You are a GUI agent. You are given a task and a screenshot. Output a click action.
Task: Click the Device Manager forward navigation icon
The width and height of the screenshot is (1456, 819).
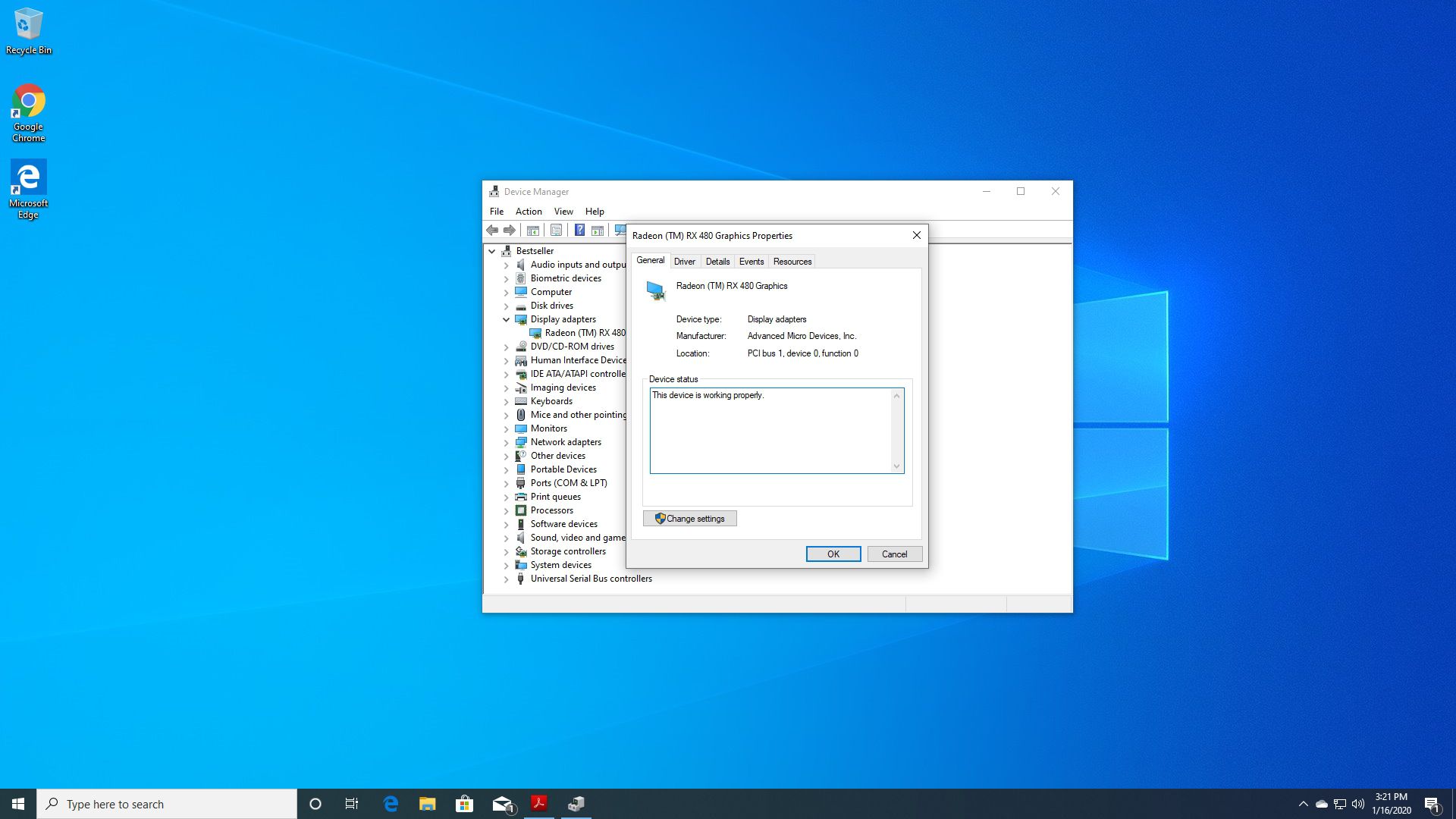(510, 231)
